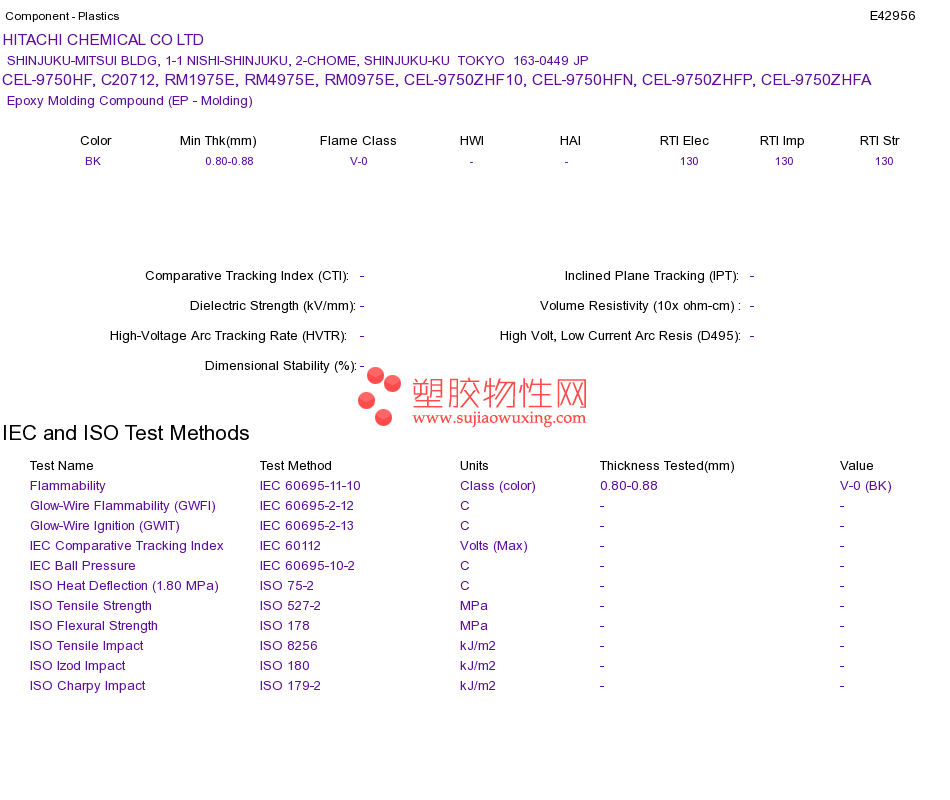
Task: Click the SHINJUKU-MITSUI BLDG address line
Action: pyautogui.click(x=297, y=61)
